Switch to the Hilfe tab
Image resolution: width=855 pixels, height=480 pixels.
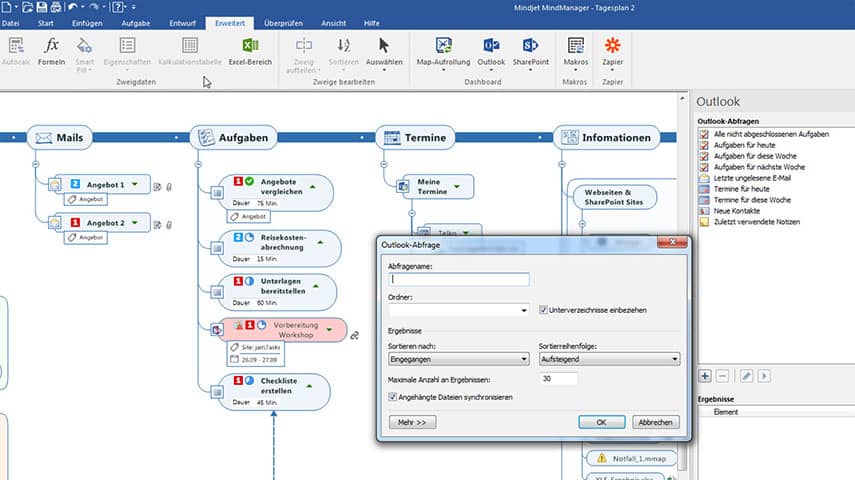click(371, 23)
